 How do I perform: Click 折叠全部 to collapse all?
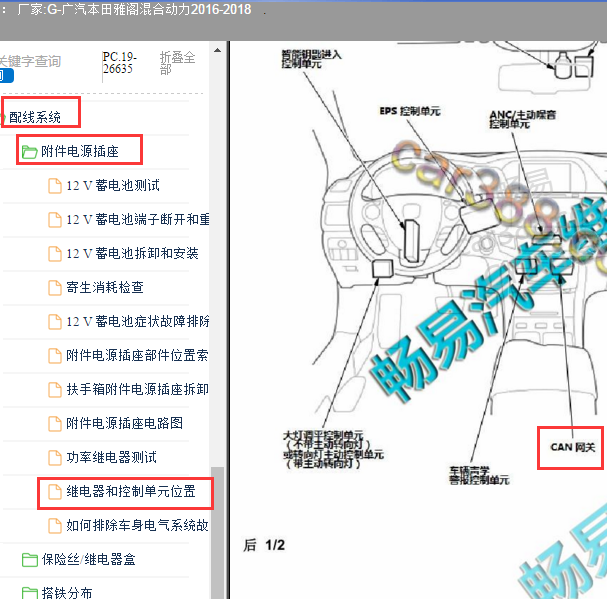[x=177, y=63]
